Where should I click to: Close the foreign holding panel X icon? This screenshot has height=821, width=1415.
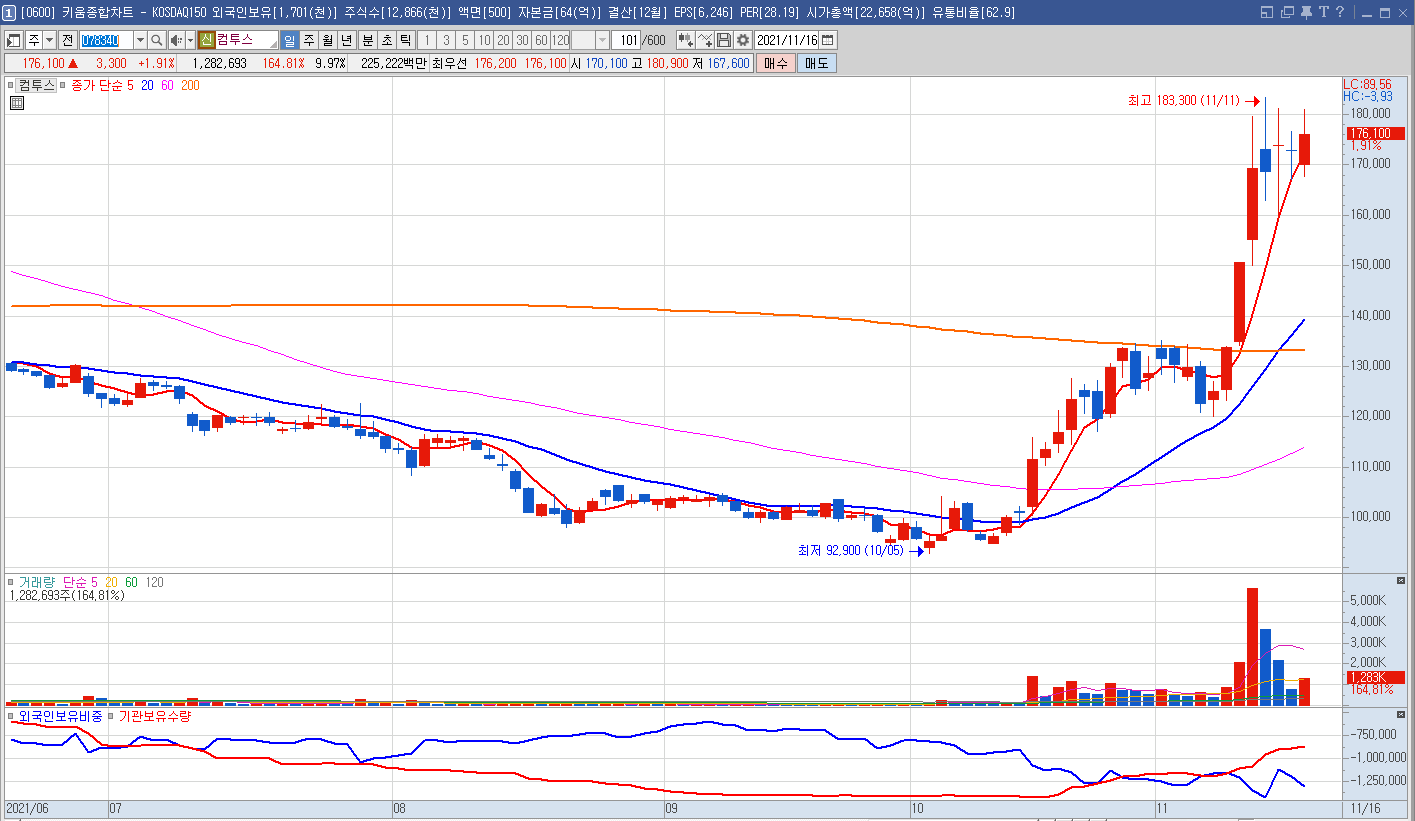coord(1401,716)
